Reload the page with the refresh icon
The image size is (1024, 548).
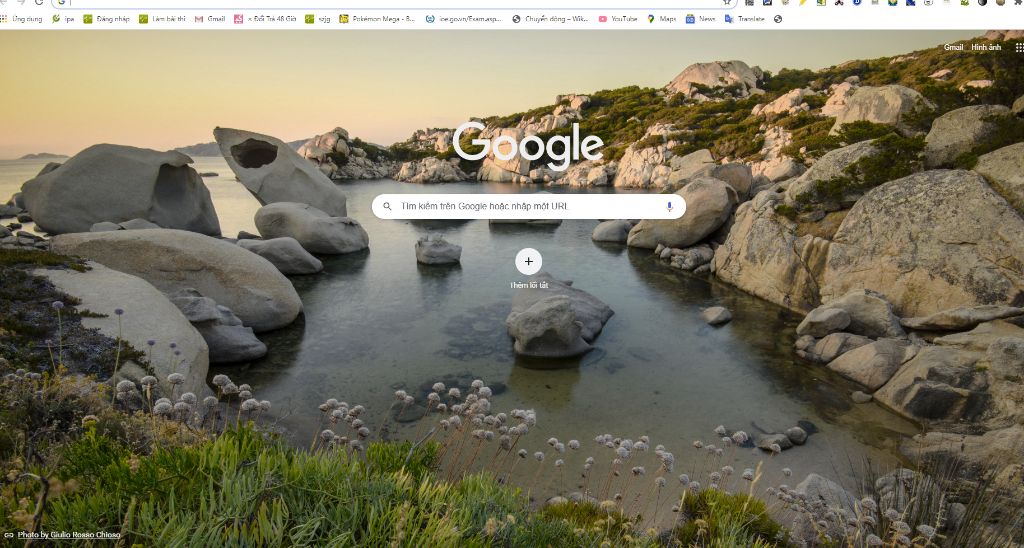point(39,3)
